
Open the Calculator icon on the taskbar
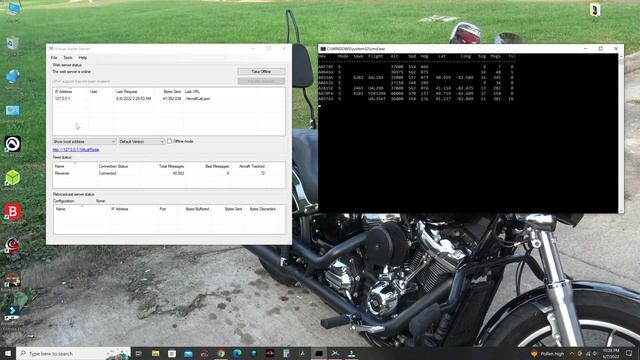pyautogui.click(x=286, y=353)
